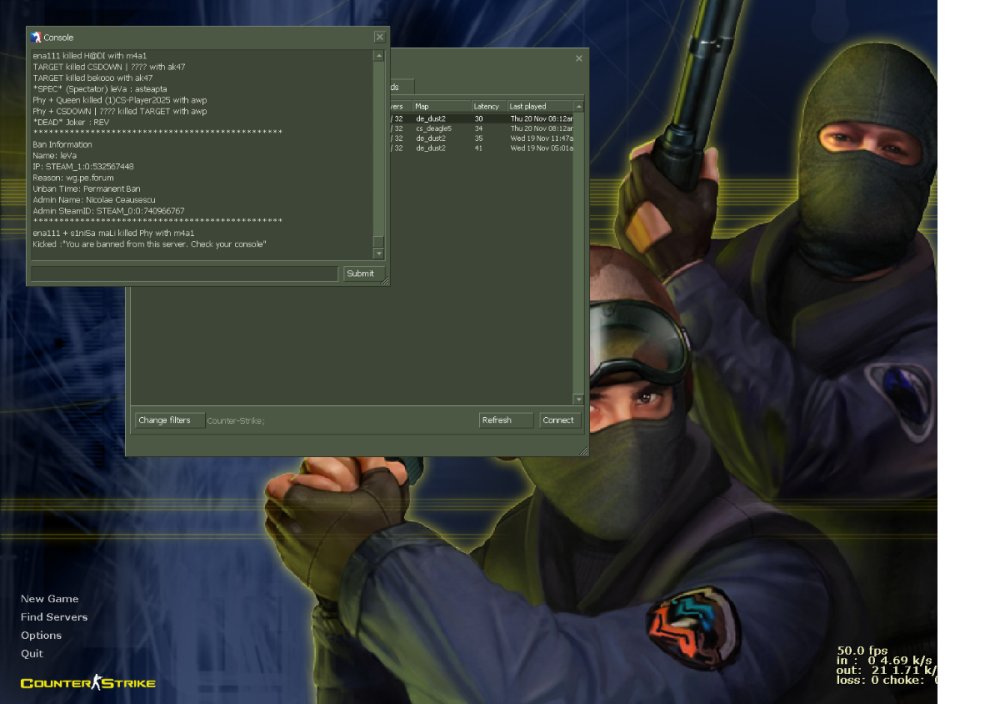
Task: Submit the console command
Action: click(x=364, y=274)
